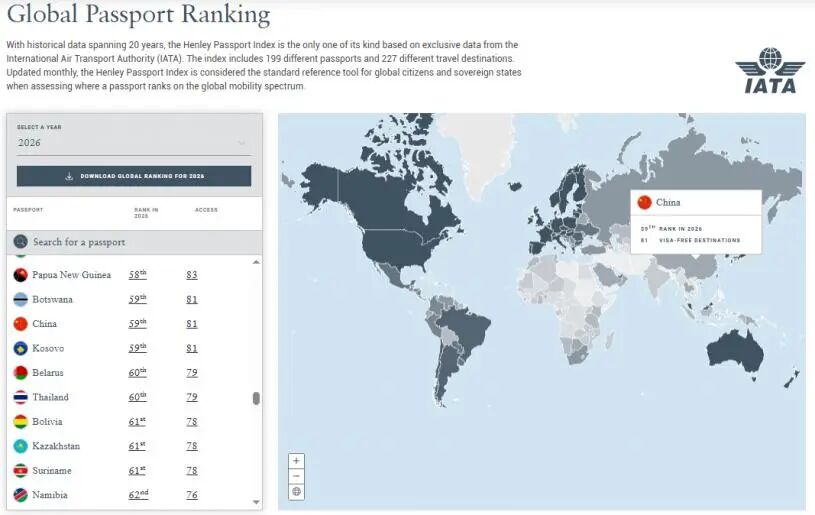The height and width of the screenshot is (515, 815).
Task: Click the China flag in the map tooltip
Action: click(x=645, y=202)
